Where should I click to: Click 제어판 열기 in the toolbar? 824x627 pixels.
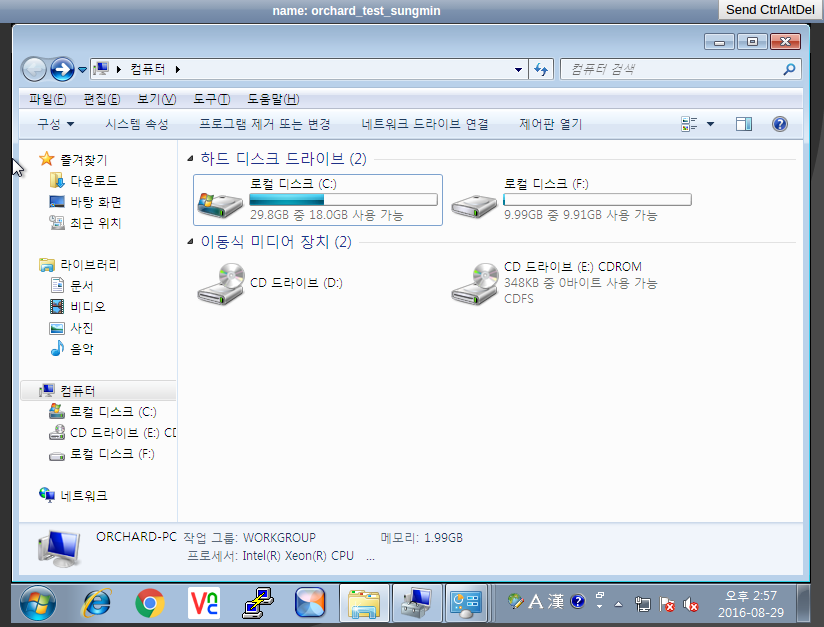(551, 124)
